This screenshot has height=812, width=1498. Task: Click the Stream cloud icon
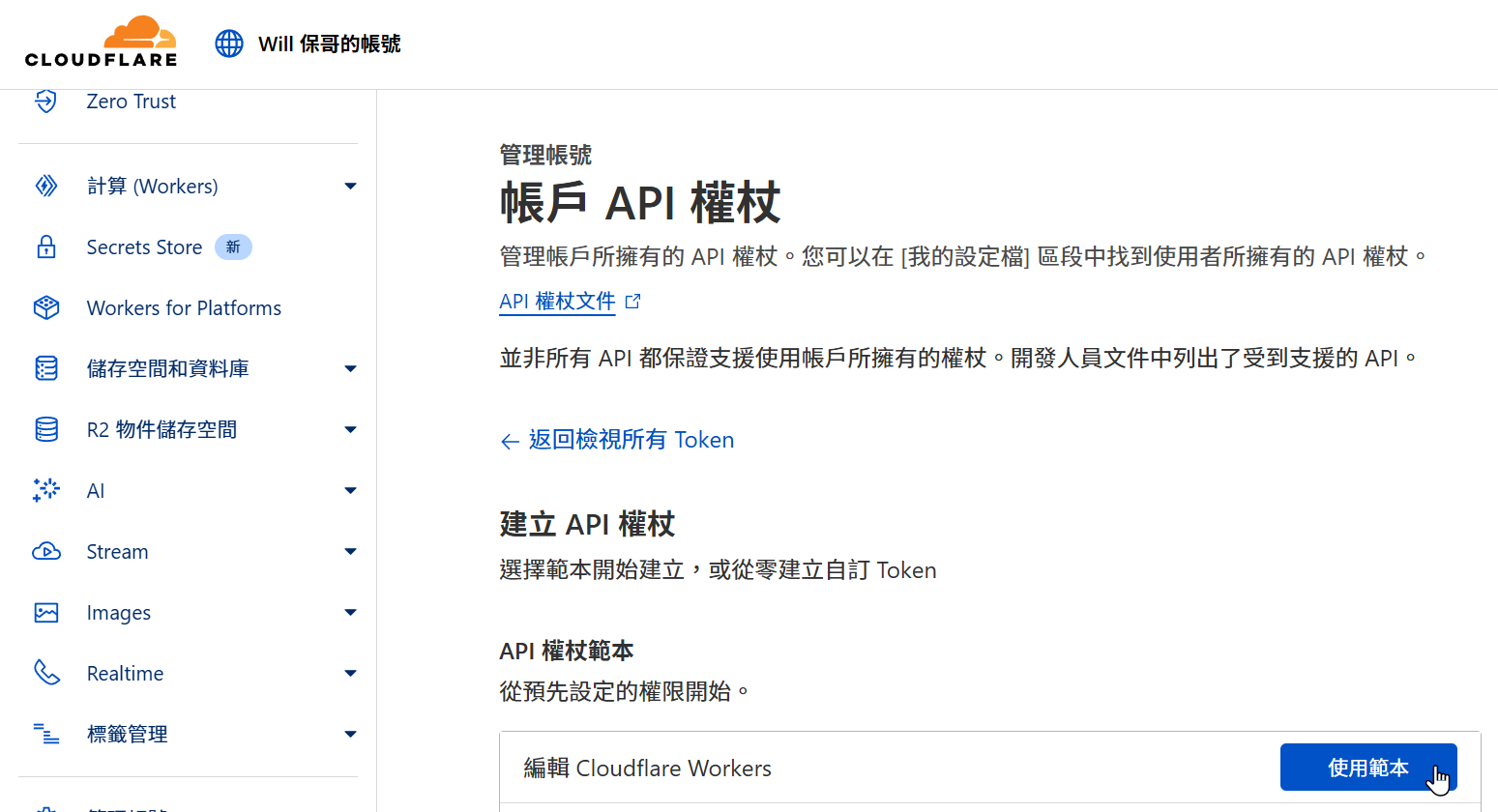click(x=46, y=551)
